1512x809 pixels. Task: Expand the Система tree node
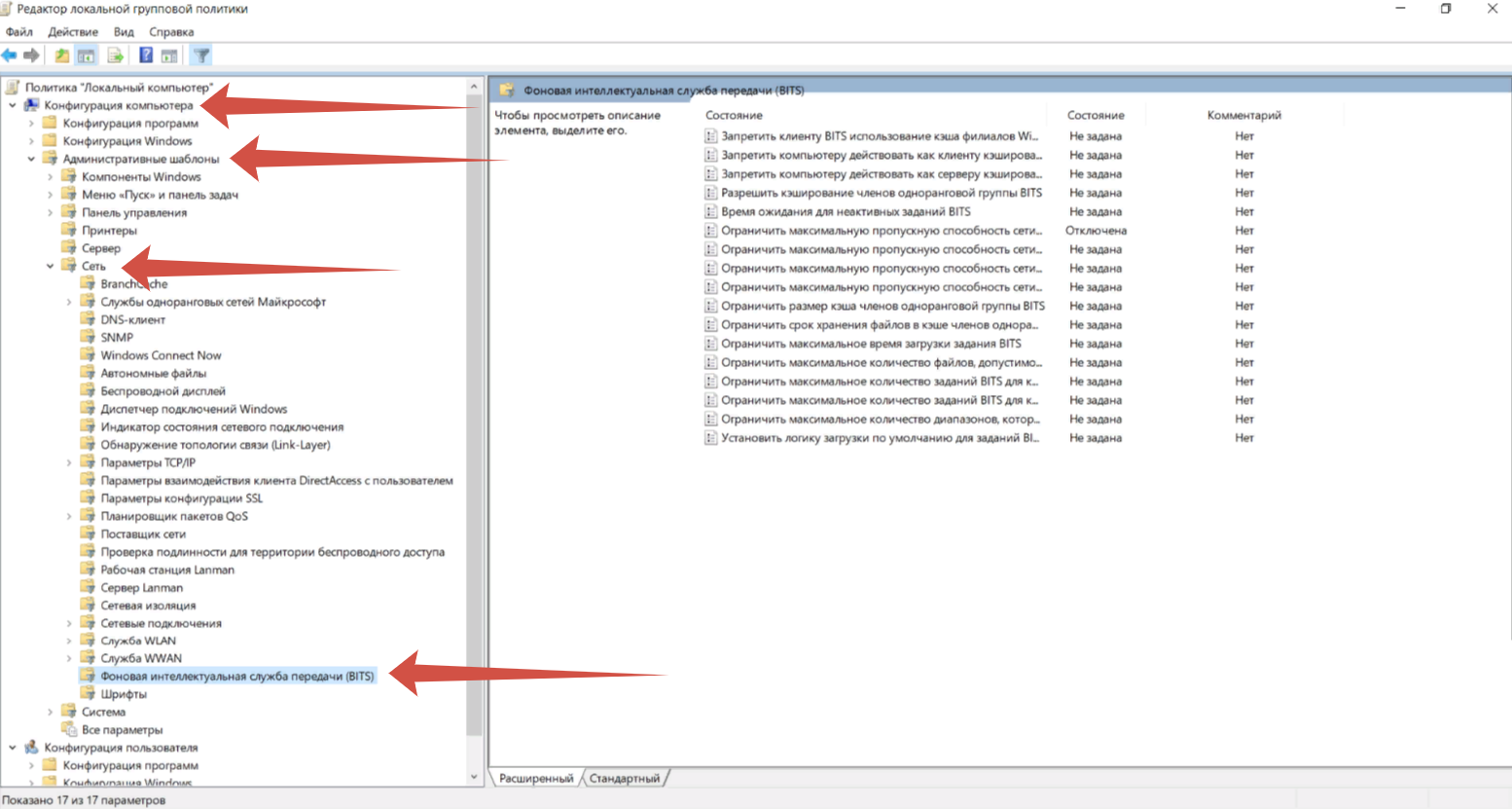coord(50,712)
